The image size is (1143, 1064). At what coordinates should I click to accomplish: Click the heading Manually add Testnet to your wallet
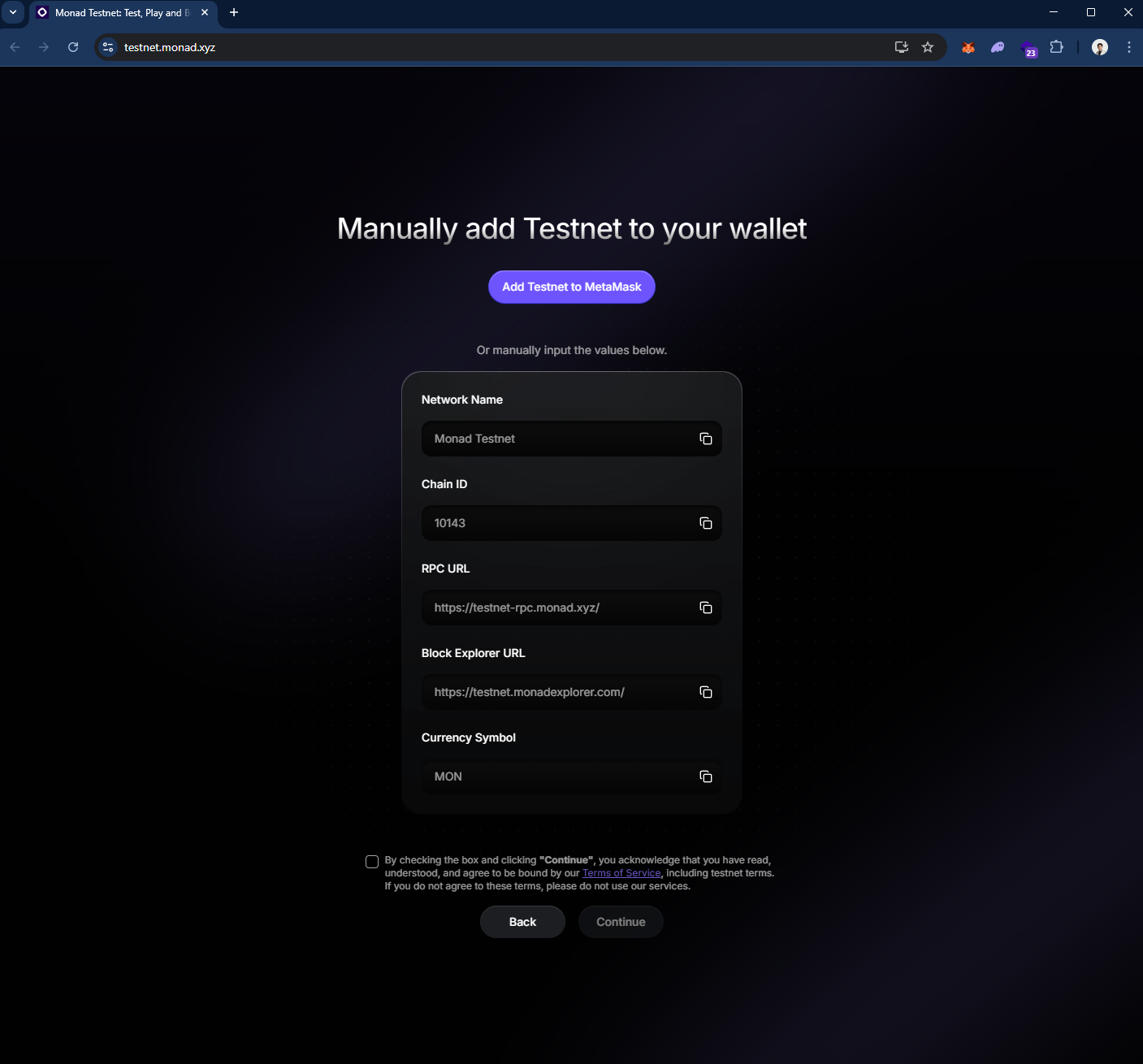point(572,229)
